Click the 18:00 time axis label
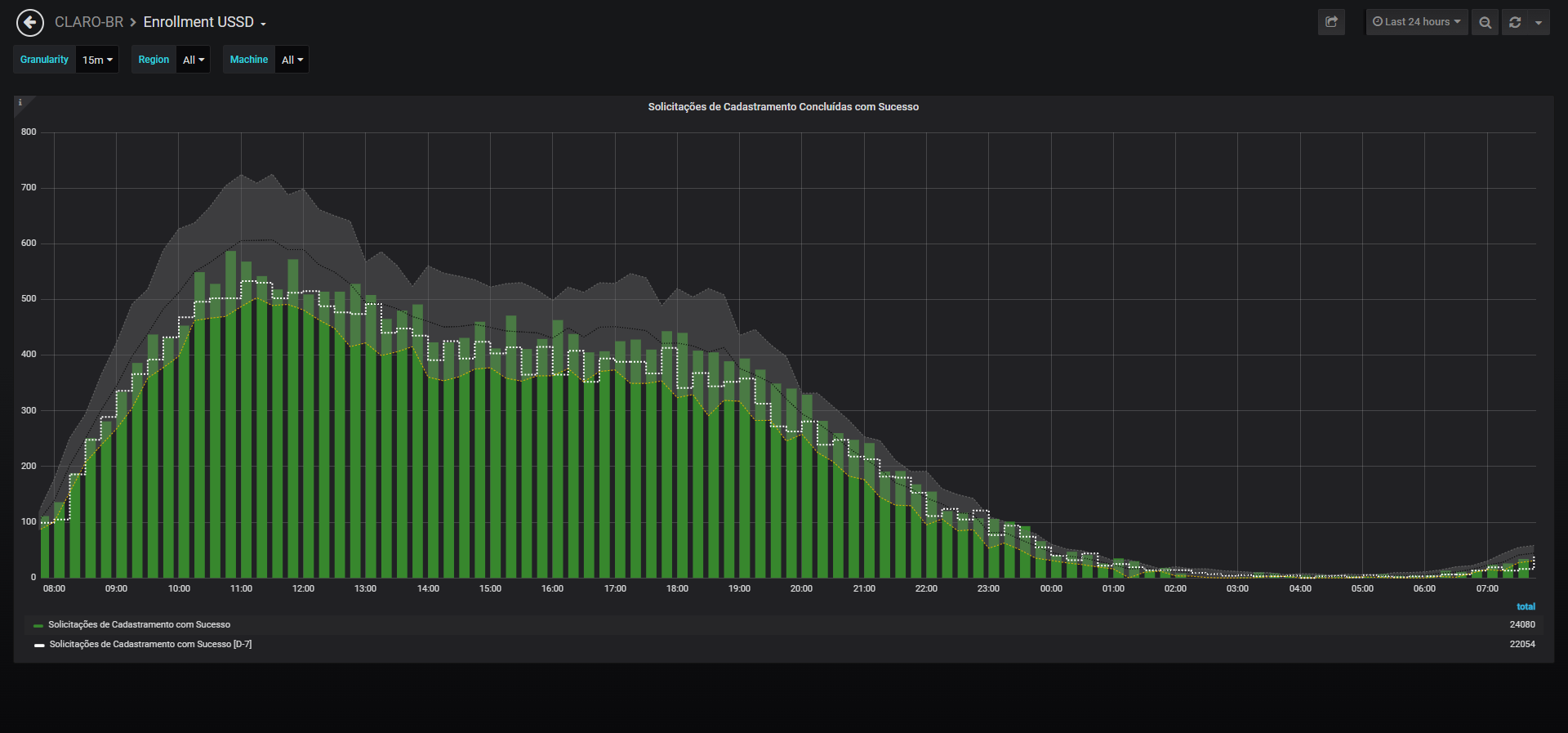Screen dimensions: 1568x733 [677, 589]
